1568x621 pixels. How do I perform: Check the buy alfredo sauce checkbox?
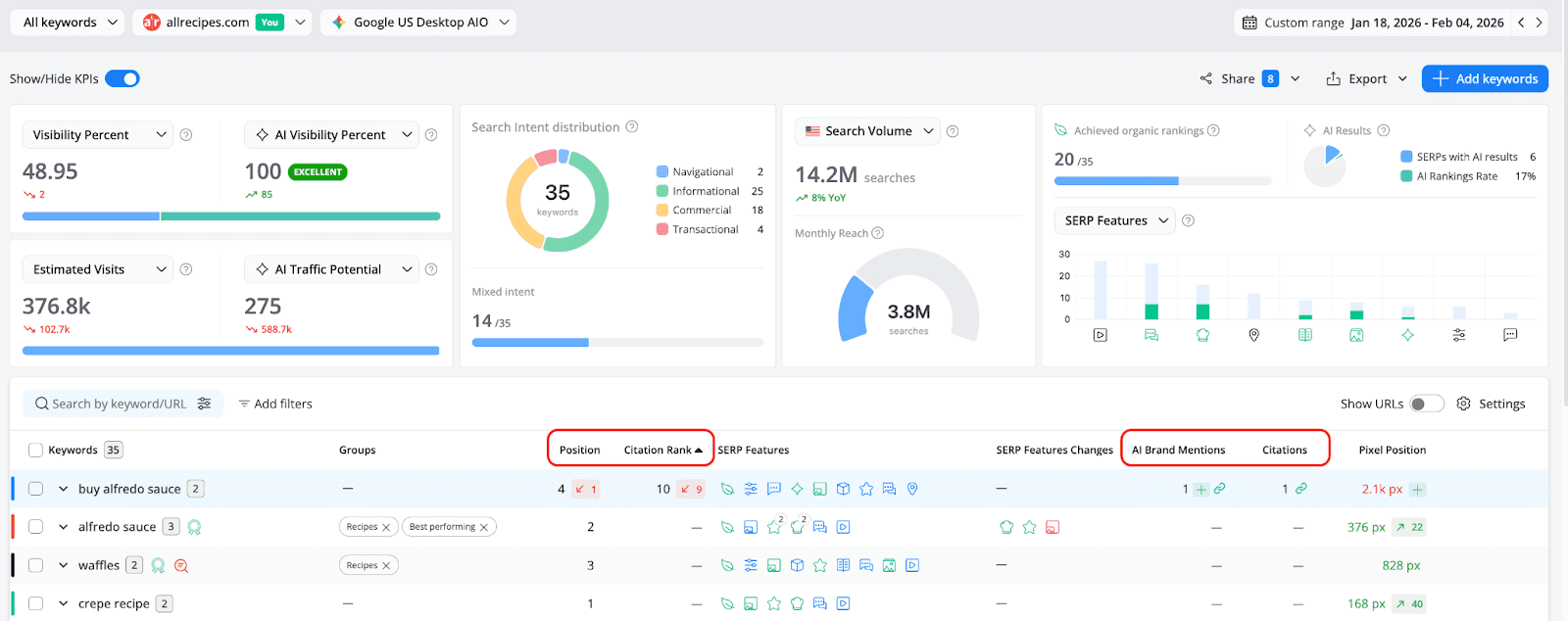click(x=36, y=489)
